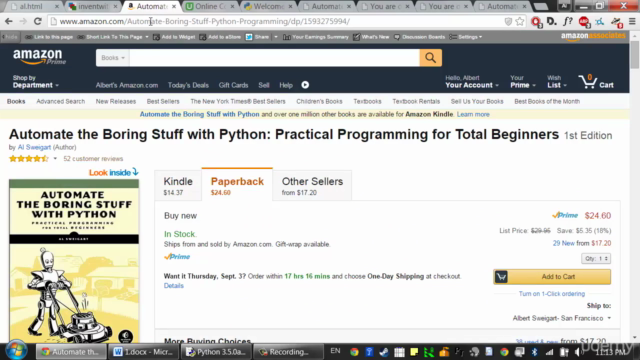The image size is (640, 360).
Task: Go back using the browser back arrow
Action: [9, 21]
